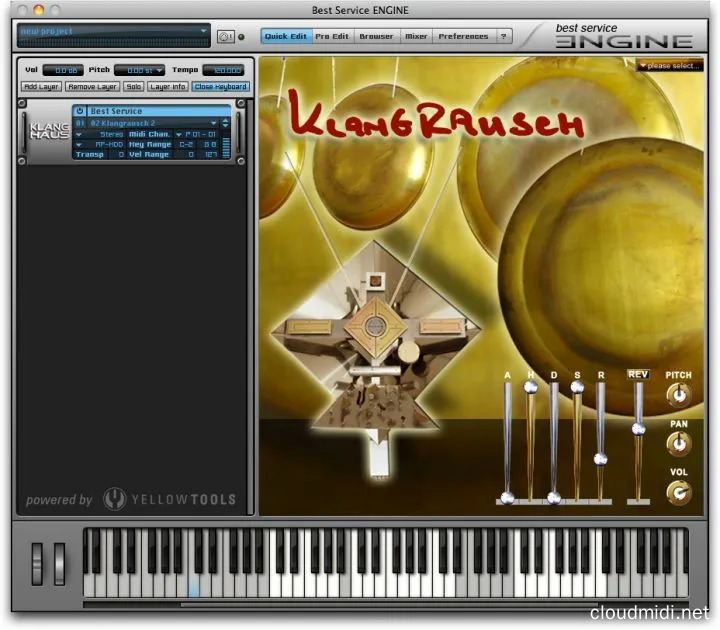The width and height of the screenshot is (720, 630).
Task: Click the Tempo value field
Action: click(x=223, y=70)
